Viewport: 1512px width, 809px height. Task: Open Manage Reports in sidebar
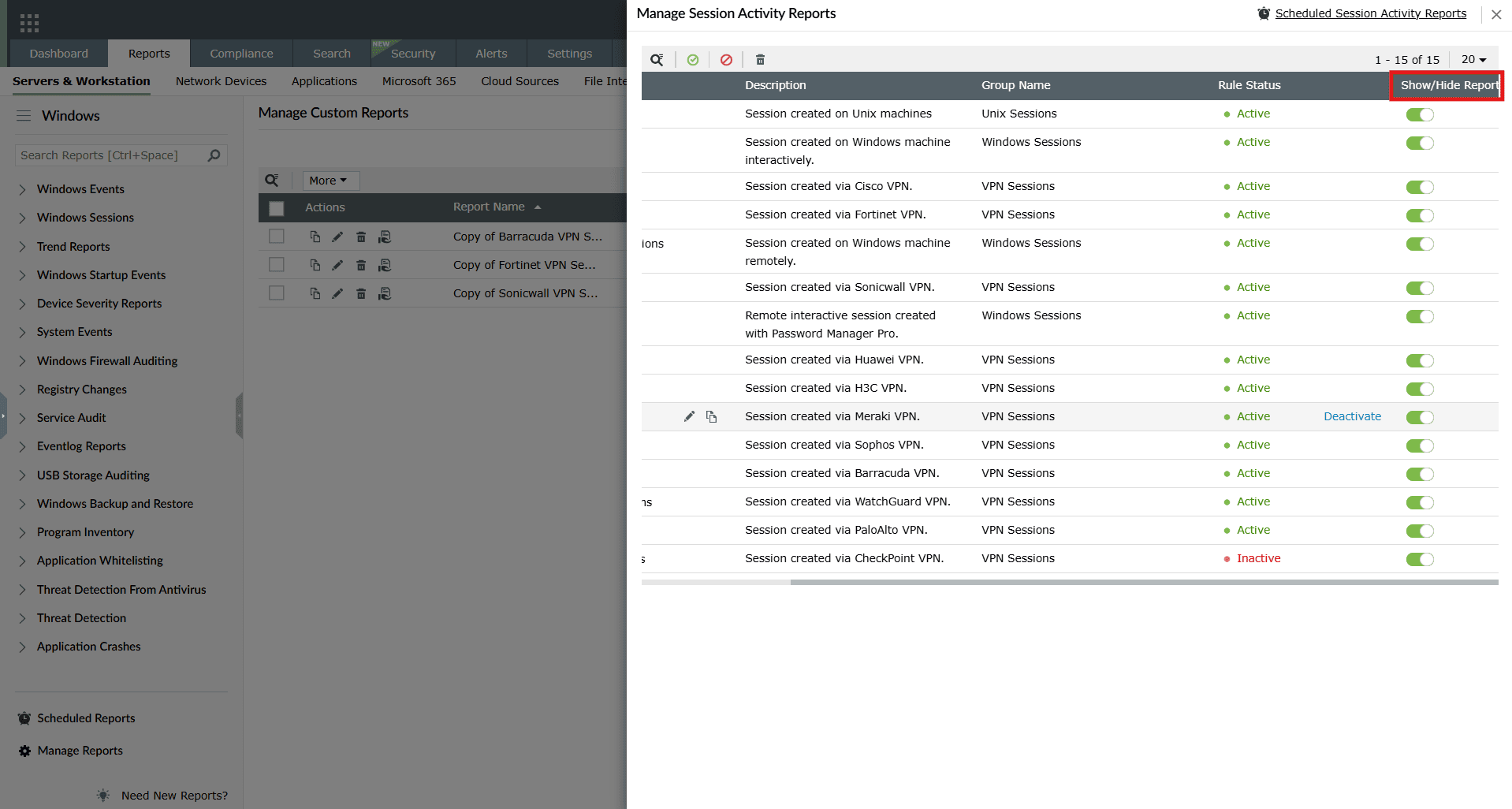[x=80, y=751]
